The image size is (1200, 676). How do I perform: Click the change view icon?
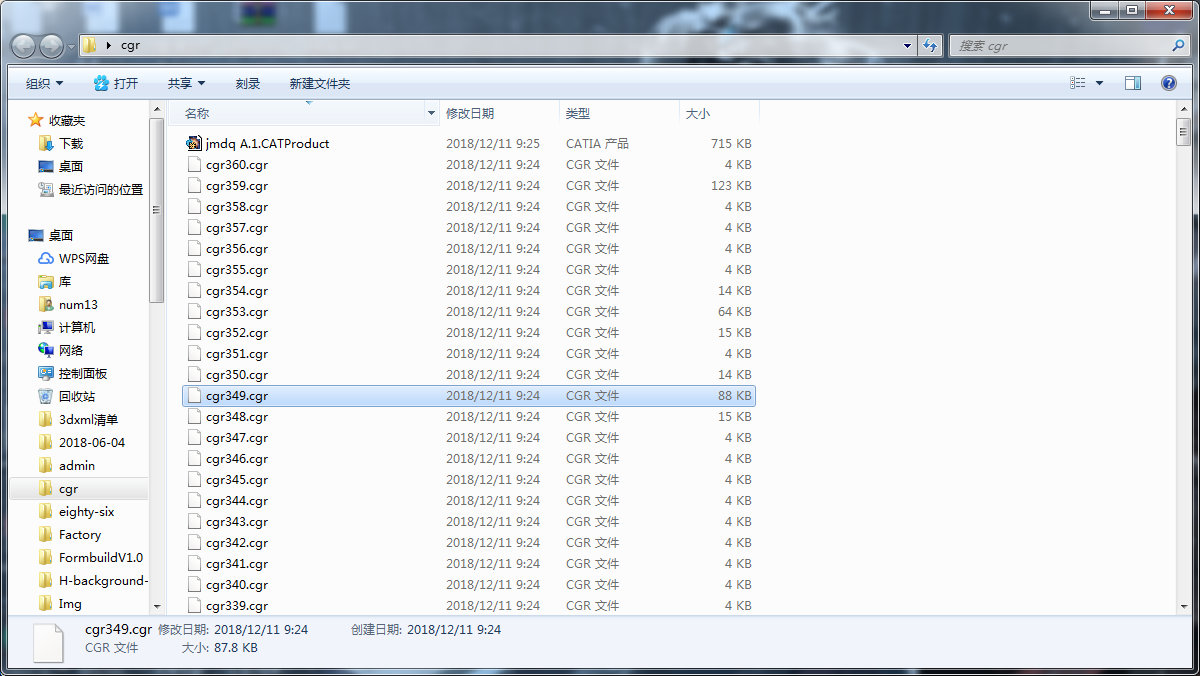1077,83
